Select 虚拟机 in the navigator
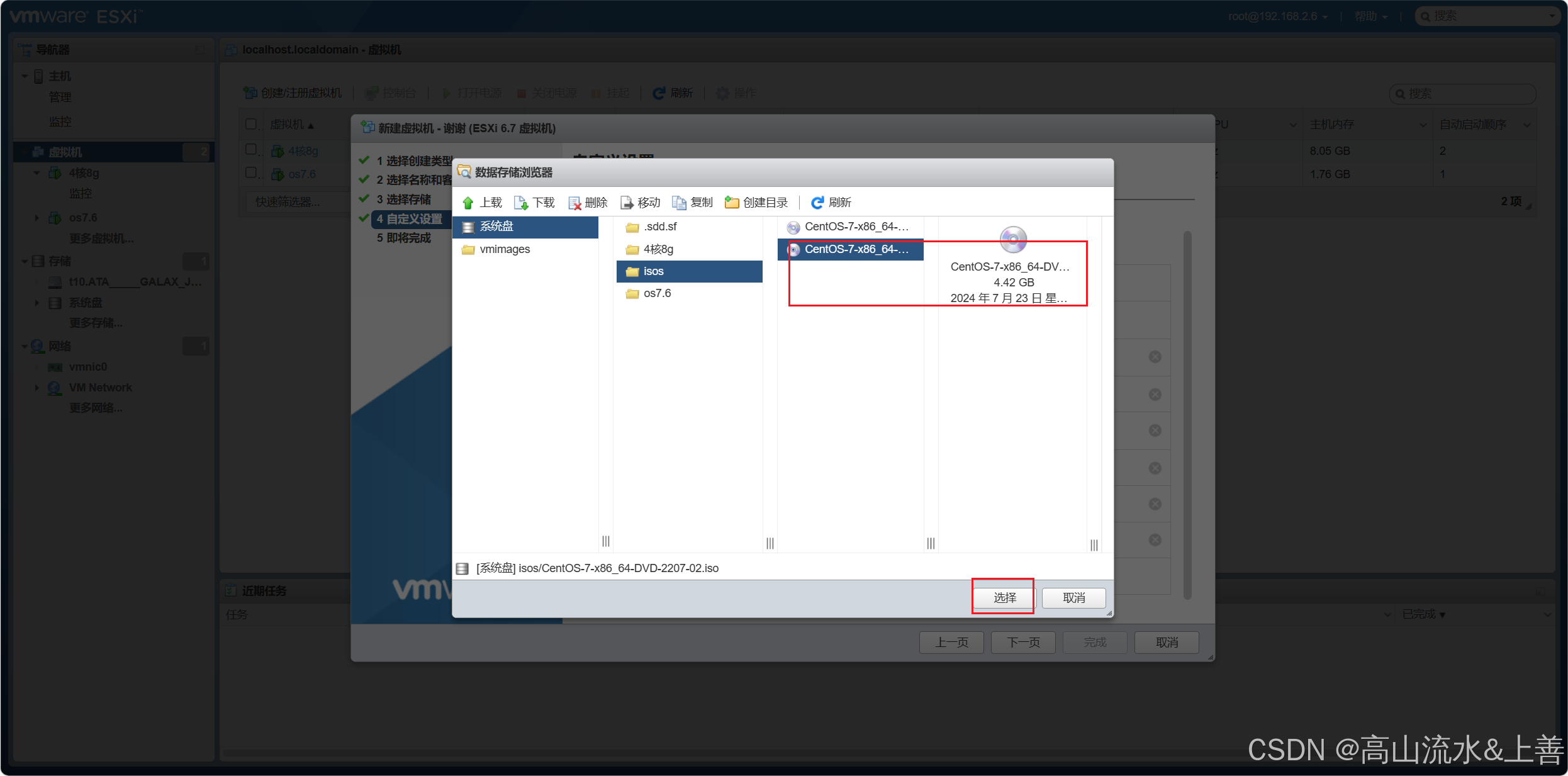1568x776 pixels. pyautogui.click(x=113, y=152)
